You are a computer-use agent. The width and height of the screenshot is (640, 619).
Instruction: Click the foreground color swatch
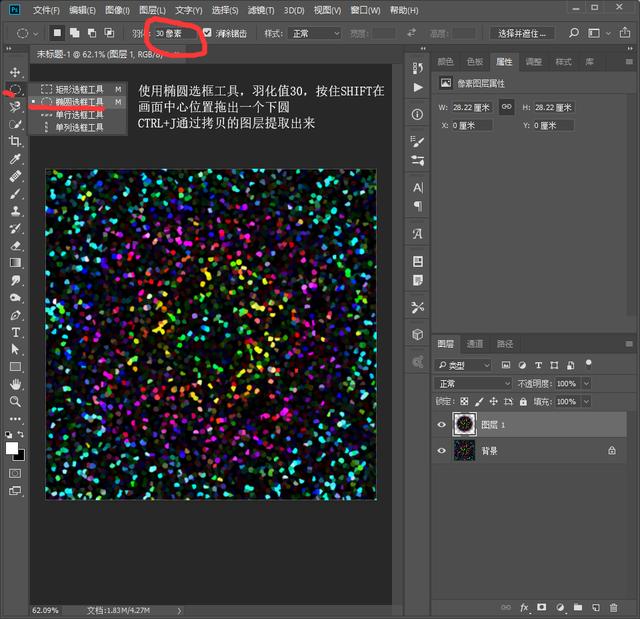click(13, 450)
